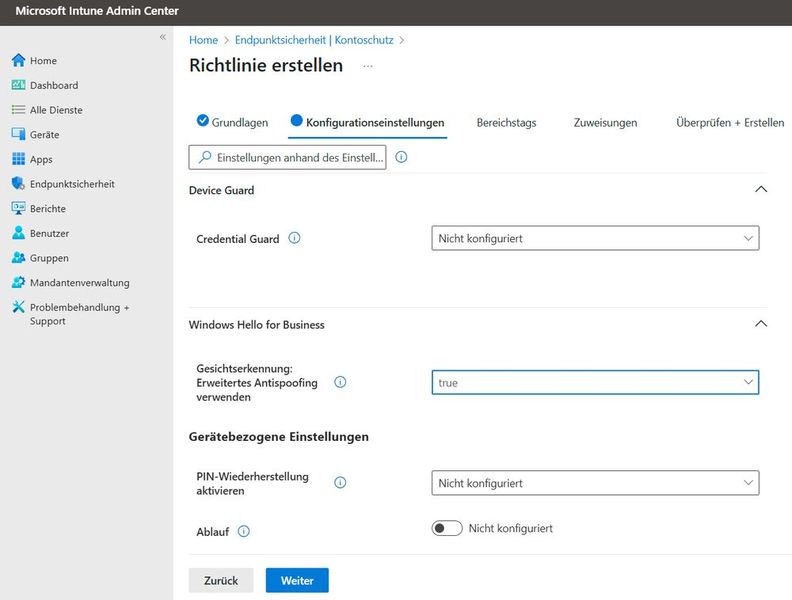Click the Dashboard chart icon
The image size is (792, 600).
click(x=18, y=85)
